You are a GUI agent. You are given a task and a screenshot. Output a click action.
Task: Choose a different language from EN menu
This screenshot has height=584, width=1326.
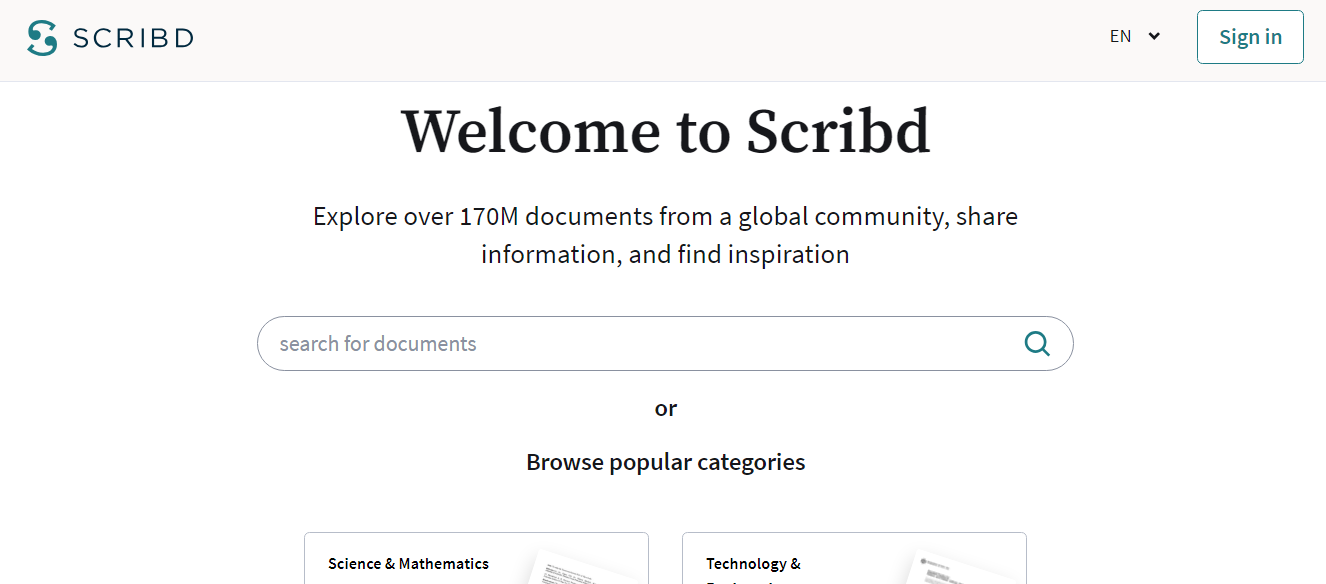pyautogui.click(x=1134, y=35)
